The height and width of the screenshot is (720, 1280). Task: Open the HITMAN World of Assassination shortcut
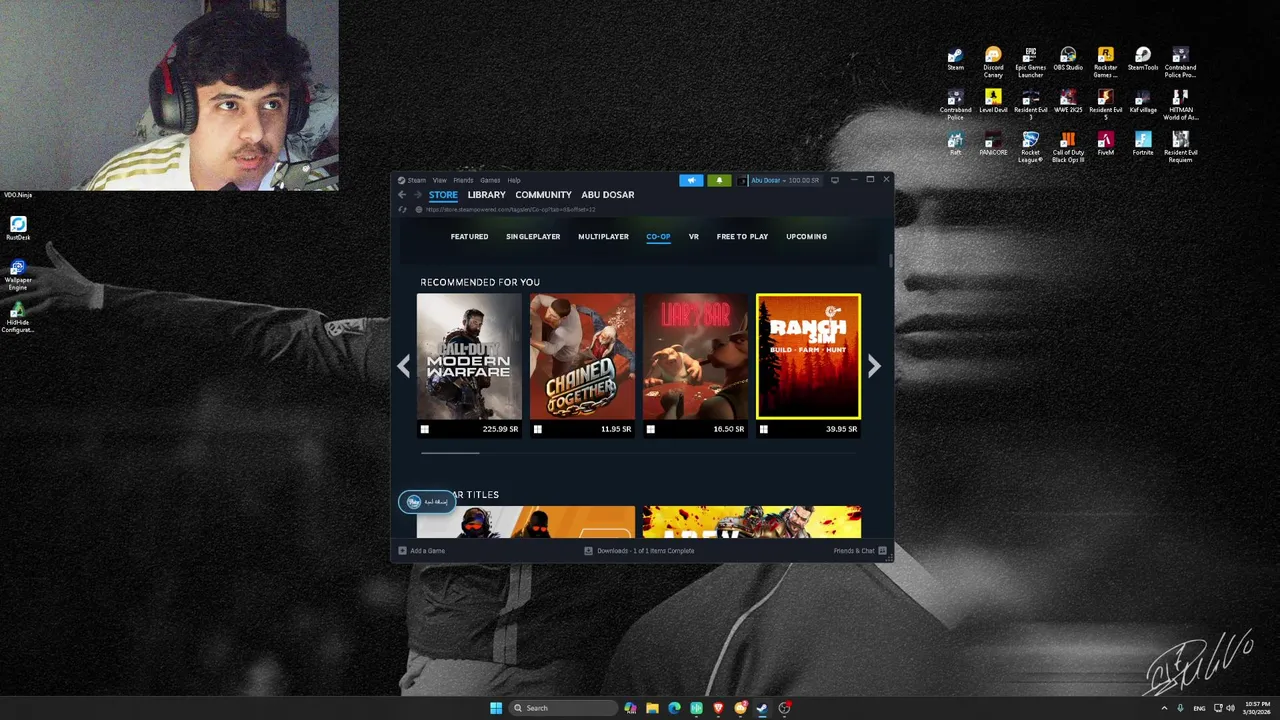(1180, 104)
